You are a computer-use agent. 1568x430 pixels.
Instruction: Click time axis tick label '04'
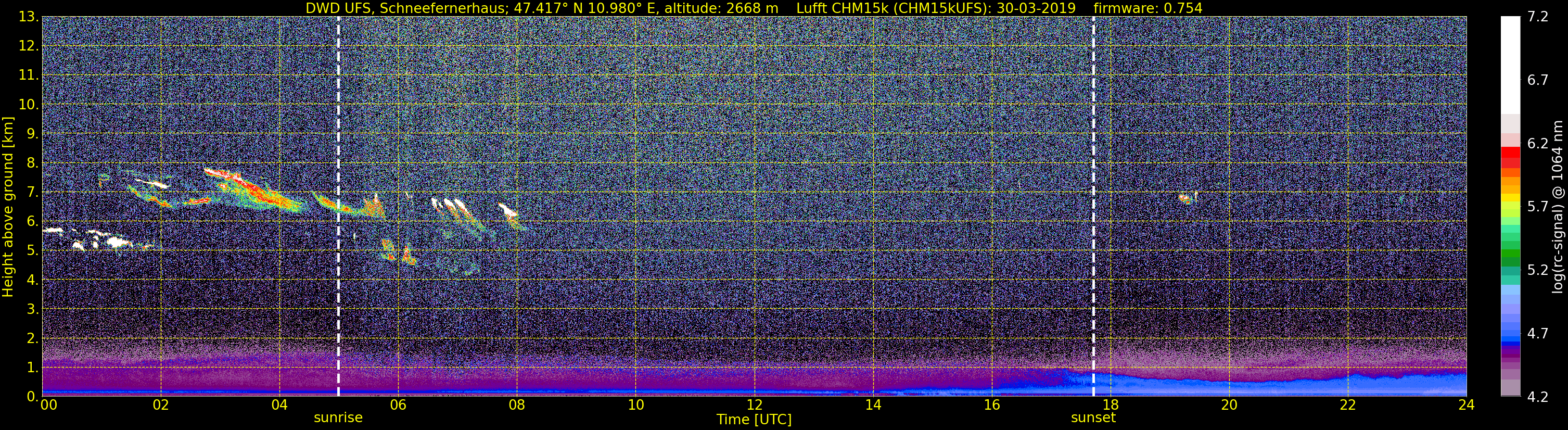coord(279,406)
